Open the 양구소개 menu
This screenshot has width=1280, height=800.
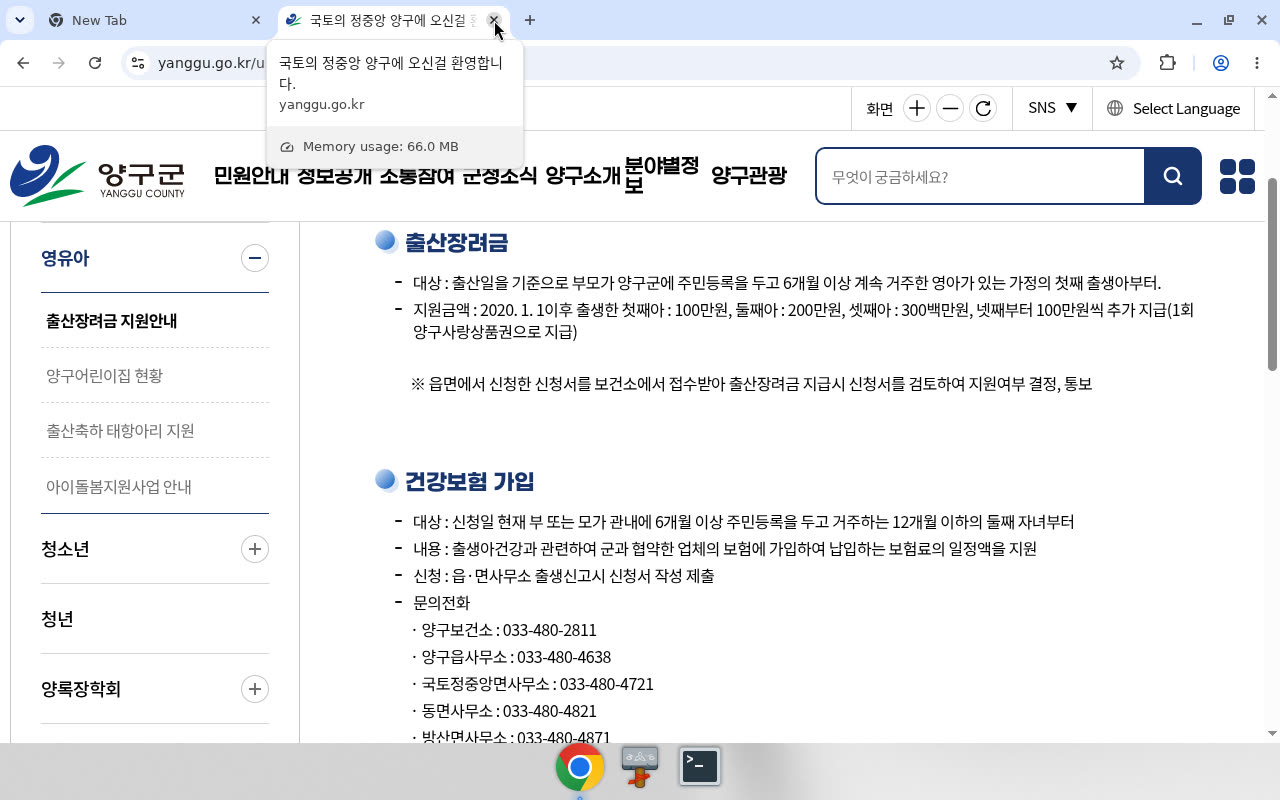(583, 176)
